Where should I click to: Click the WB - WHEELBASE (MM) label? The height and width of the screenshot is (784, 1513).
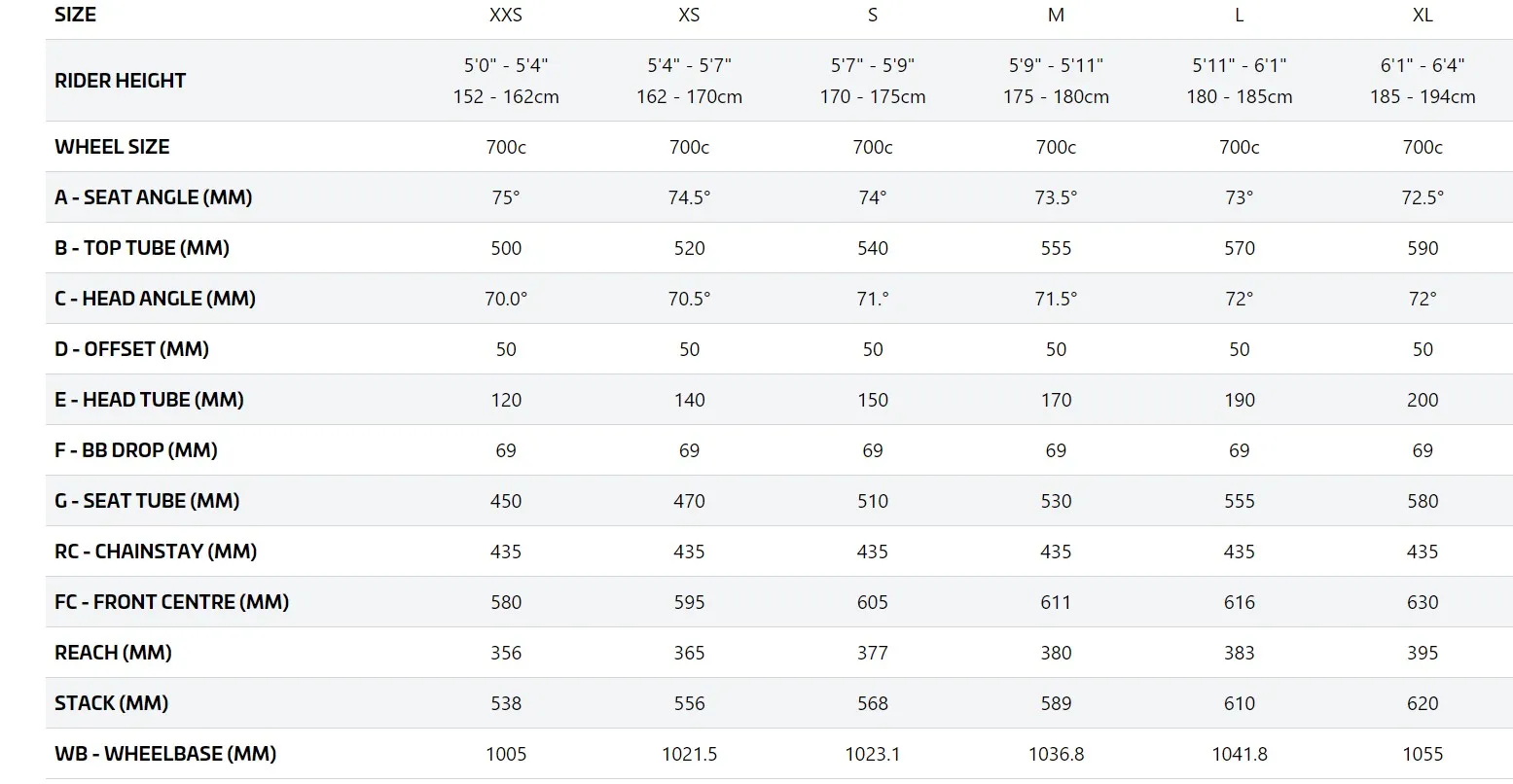(165, 754)
